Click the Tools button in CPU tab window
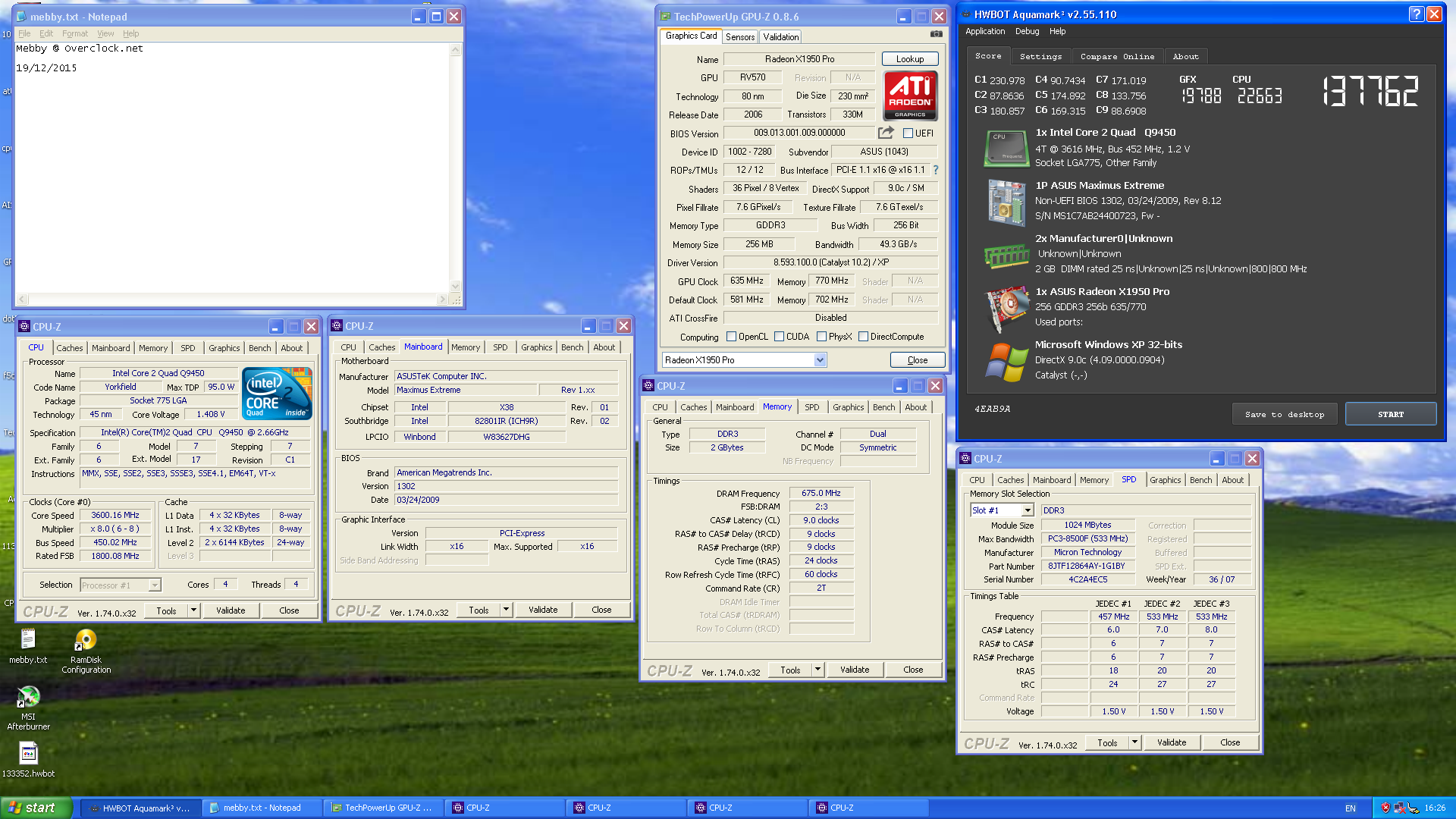This screenshot has height=819, width=1456. [x=167, y=610]
